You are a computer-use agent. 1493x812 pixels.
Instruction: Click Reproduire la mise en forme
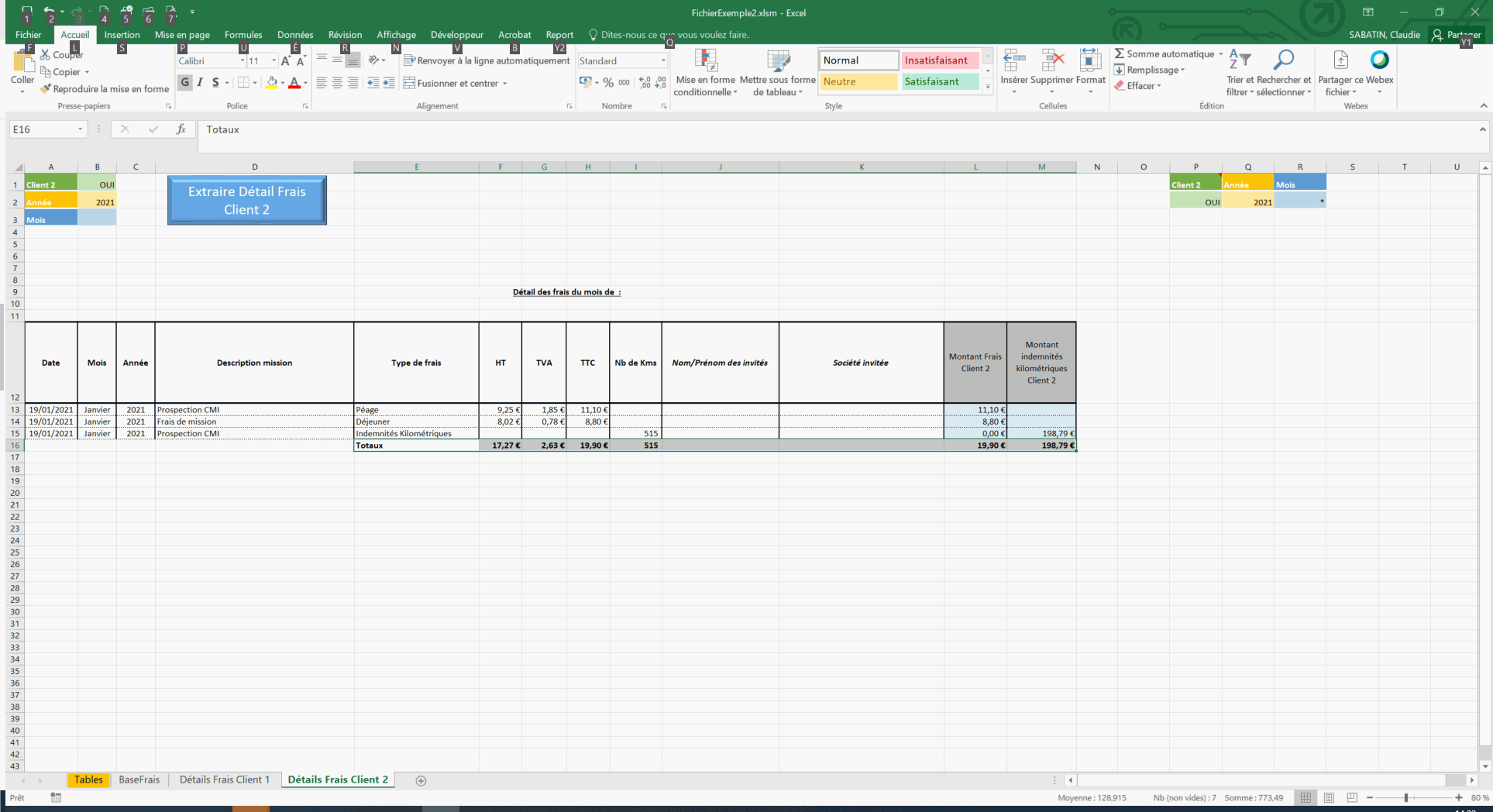[105, 89]
